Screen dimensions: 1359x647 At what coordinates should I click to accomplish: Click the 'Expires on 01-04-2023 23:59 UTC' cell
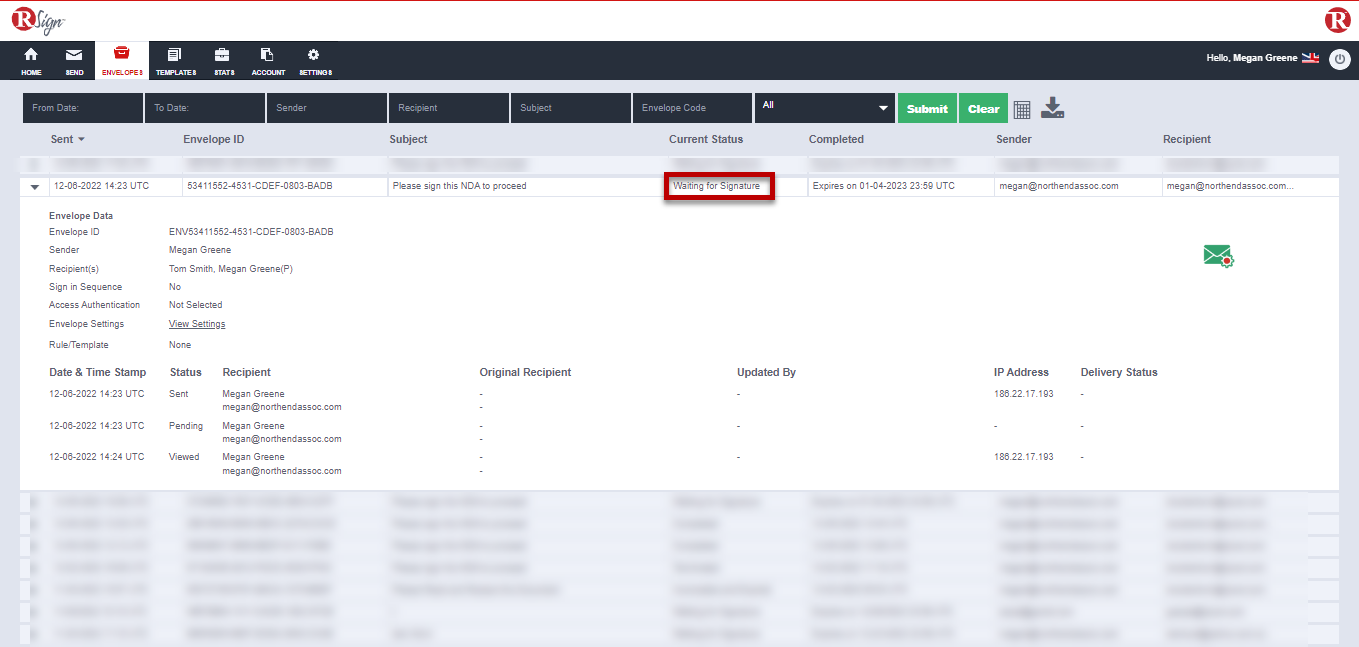(883, 186)
